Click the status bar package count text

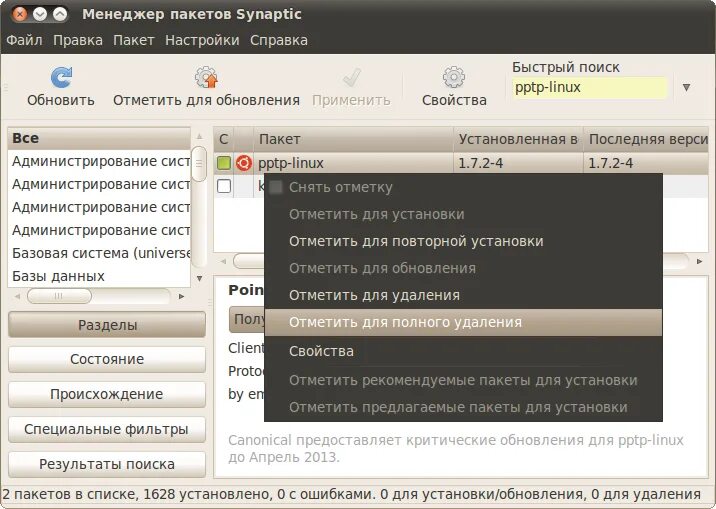(x=351, y=494)
